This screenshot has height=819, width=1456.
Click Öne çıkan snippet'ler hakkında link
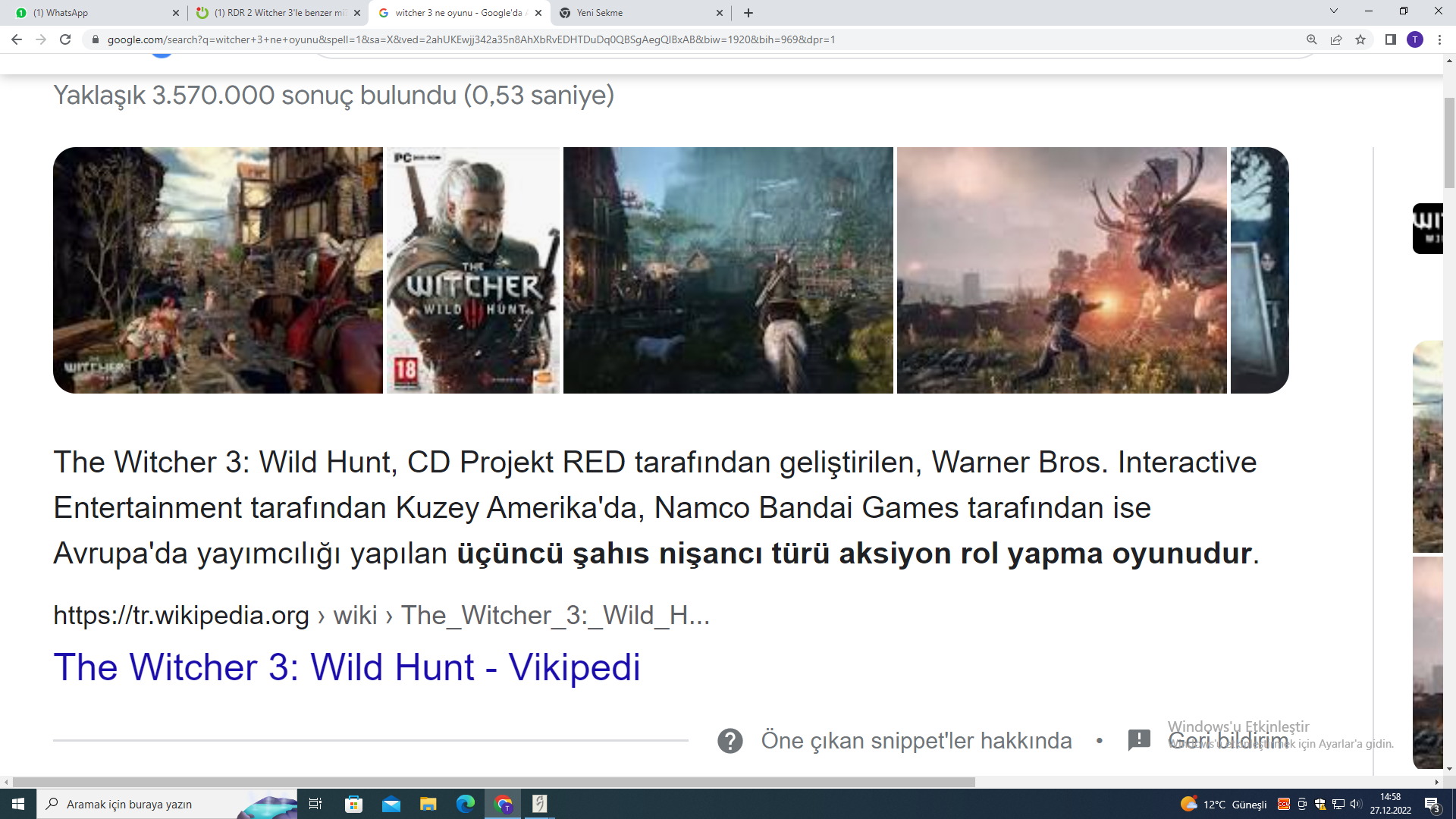[x=916, y=740]
